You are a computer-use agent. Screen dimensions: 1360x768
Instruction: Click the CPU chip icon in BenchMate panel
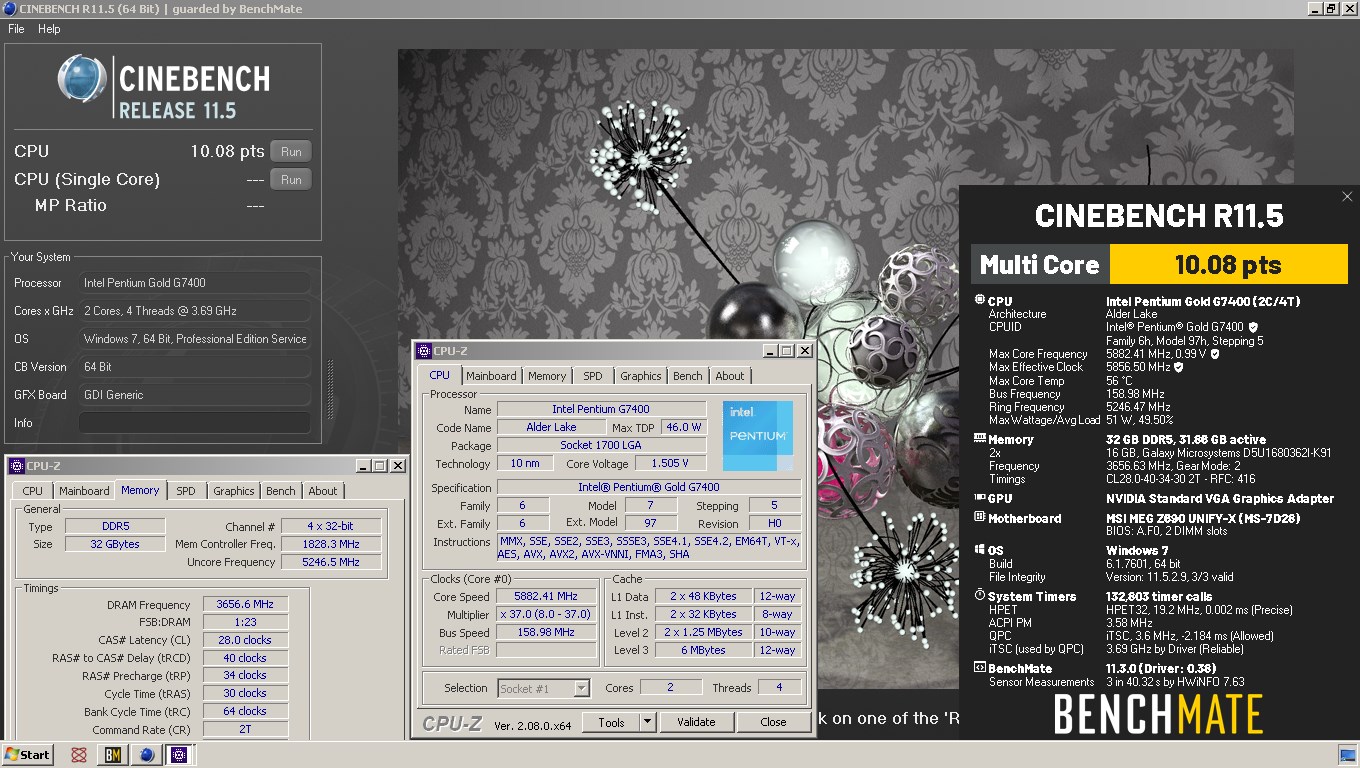click(x=979, y=301)
